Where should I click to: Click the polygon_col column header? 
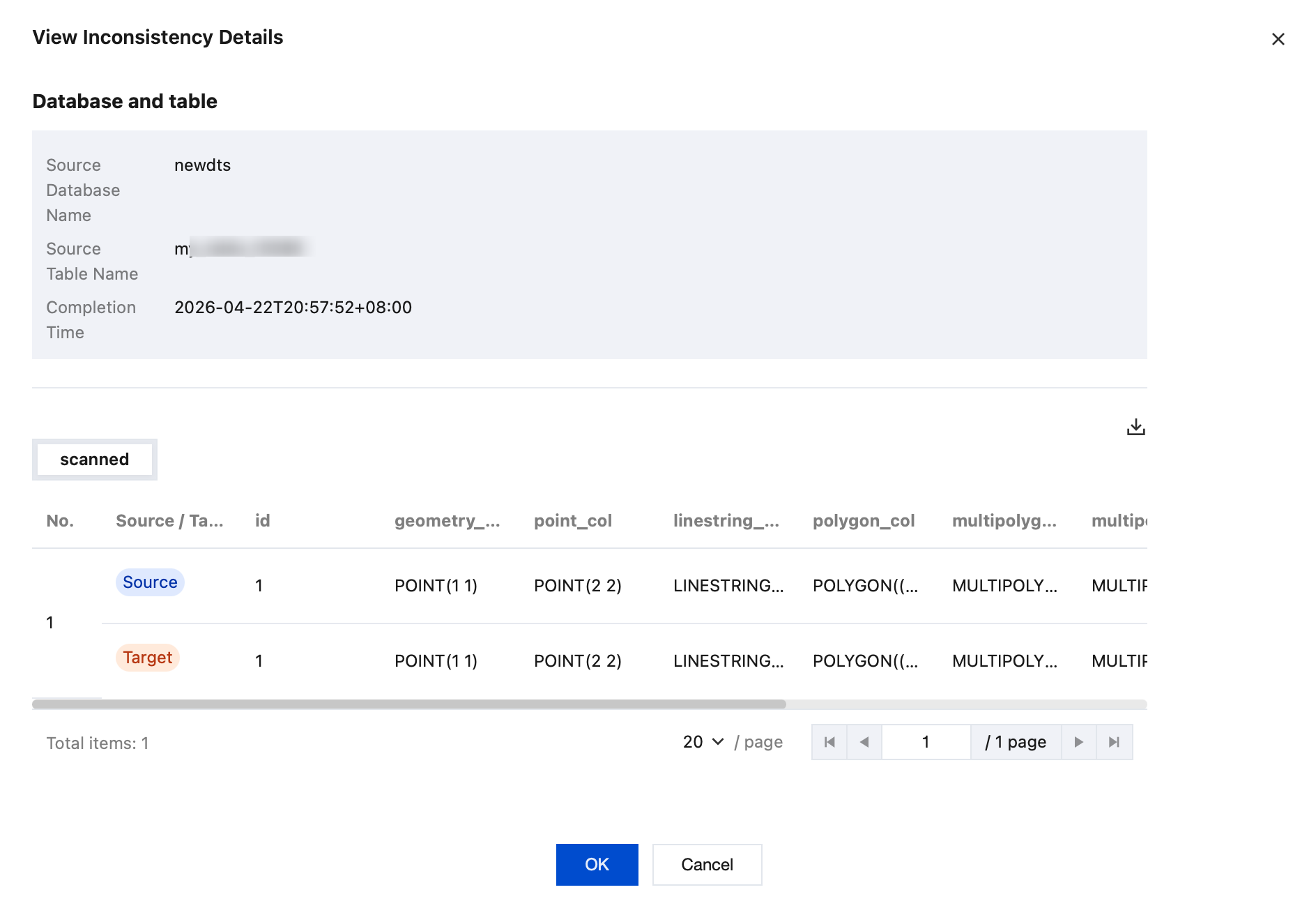864,521
